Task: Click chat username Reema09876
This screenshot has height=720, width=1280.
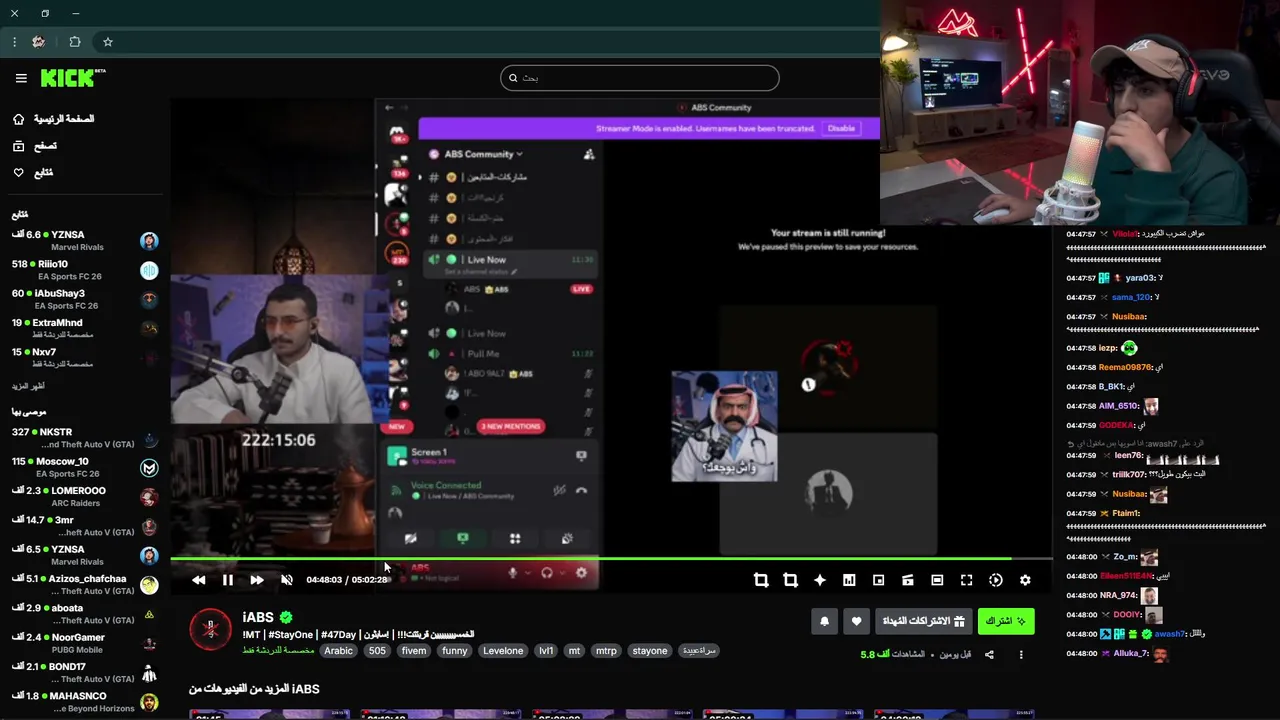Action: pyautogui.click(x=1126, y=367)
